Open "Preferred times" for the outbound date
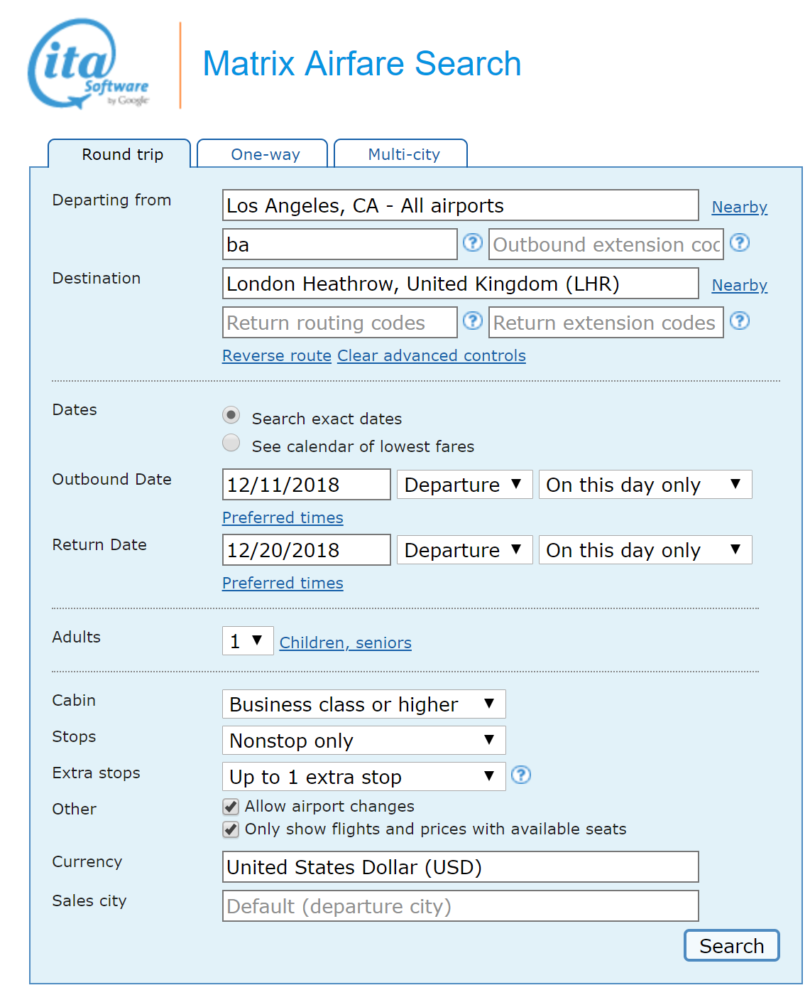 click(x=282, y=517)
